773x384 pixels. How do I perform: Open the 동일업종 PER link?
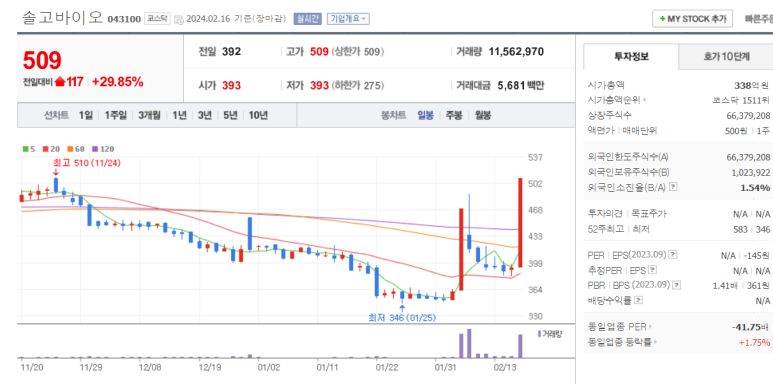pyautogui.click(x=620, y=327)
